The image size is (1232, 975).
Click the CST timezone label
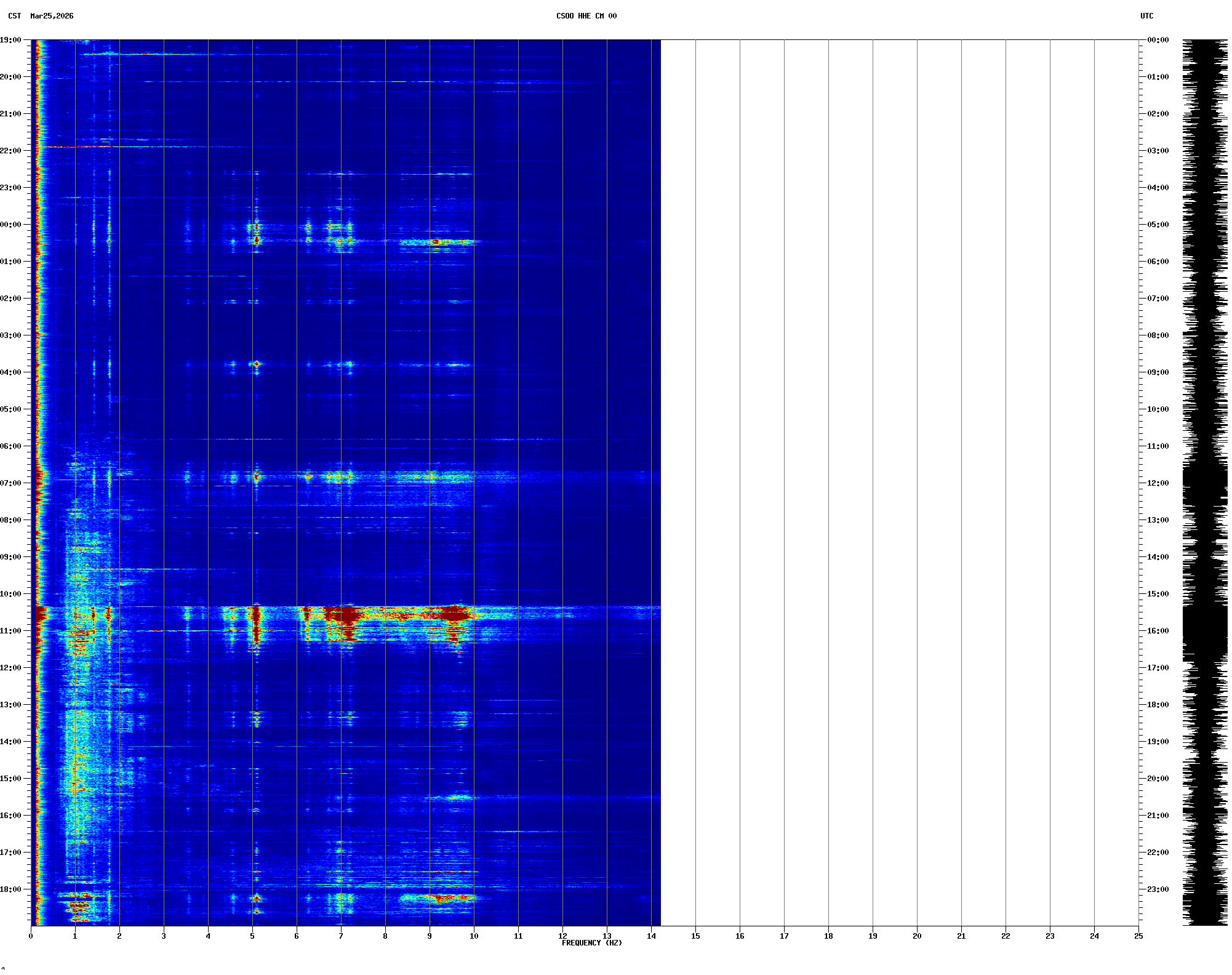(x=14, y=16)
